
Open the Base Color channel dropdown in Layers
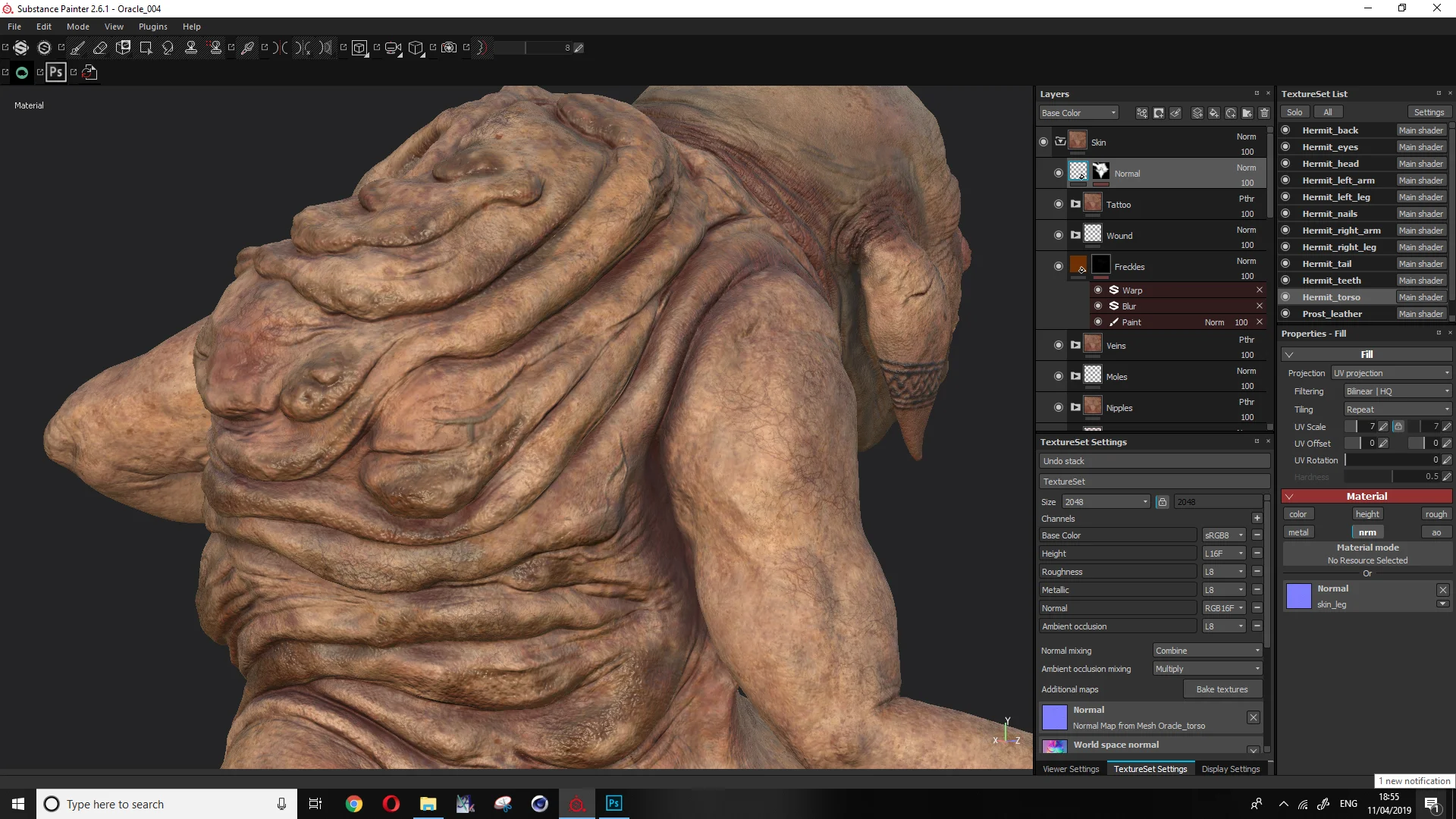tap(1079, 113)
